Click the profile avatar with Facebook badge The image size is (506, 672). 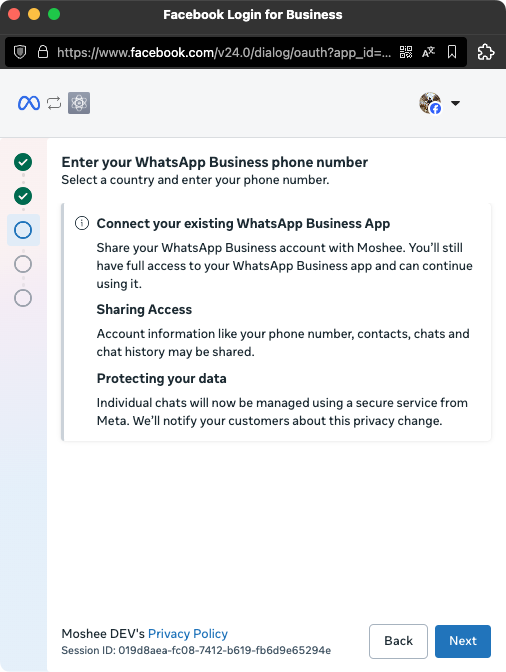click(430, 103)
